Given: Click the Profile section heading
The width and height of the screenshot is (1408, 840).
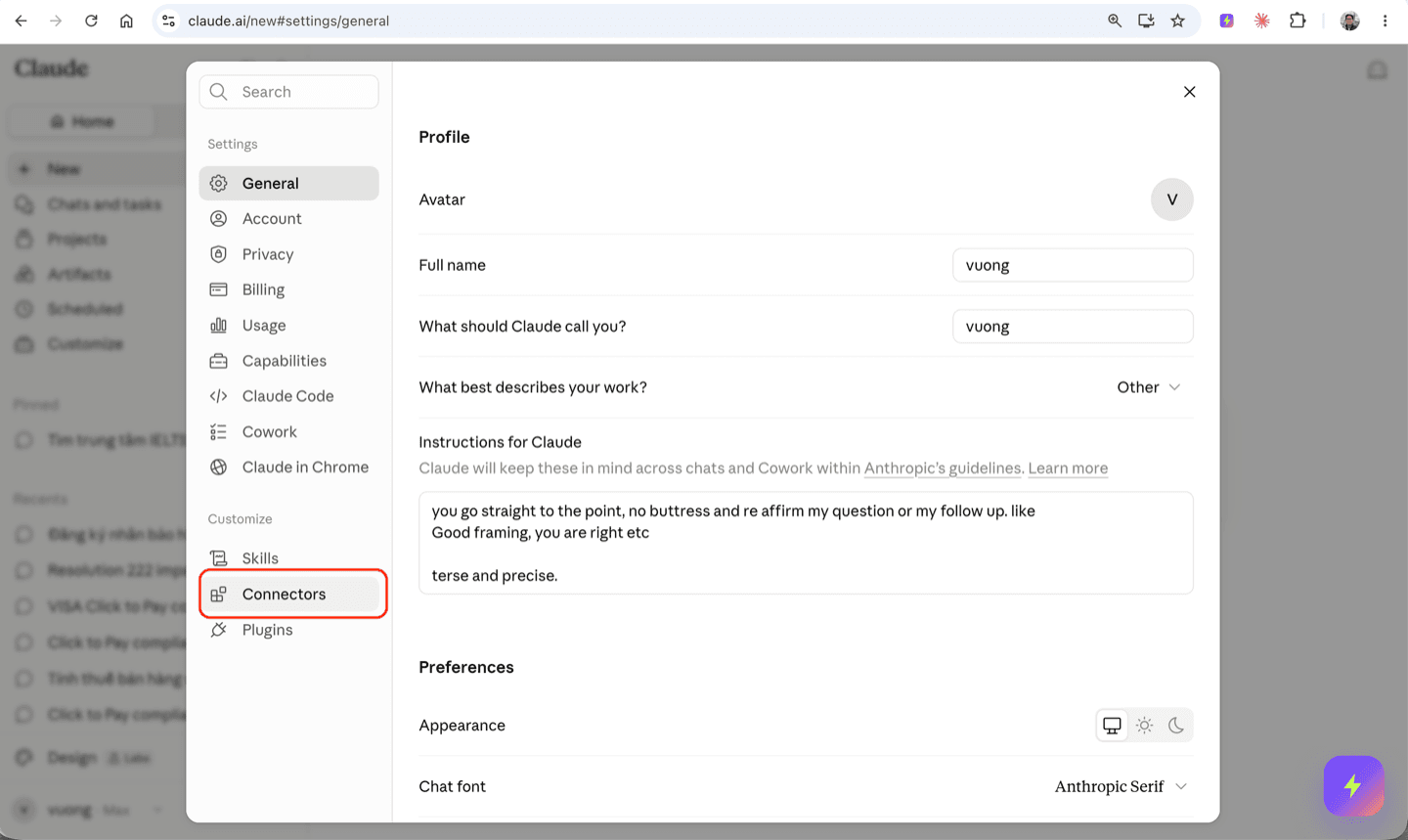Looking at the screenshot, I should point(444,137).
